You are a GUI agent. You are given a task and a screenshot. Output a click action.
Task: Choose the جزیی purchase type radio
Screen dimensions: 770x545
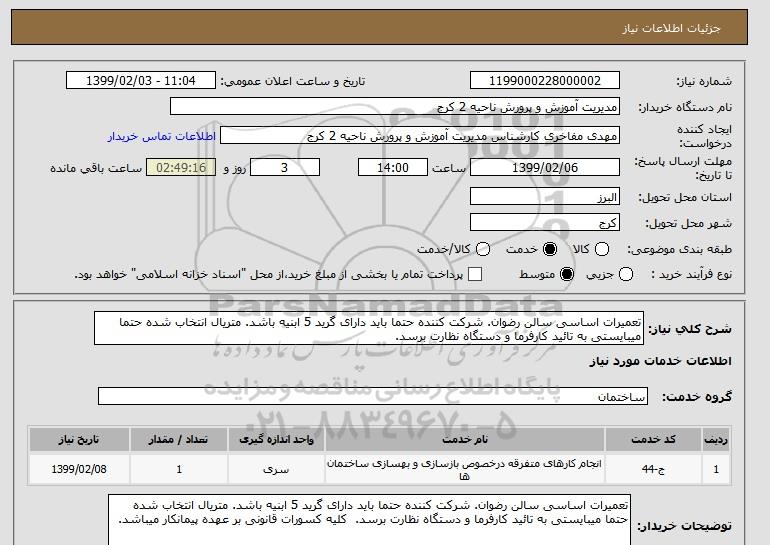tap(626, 274)
